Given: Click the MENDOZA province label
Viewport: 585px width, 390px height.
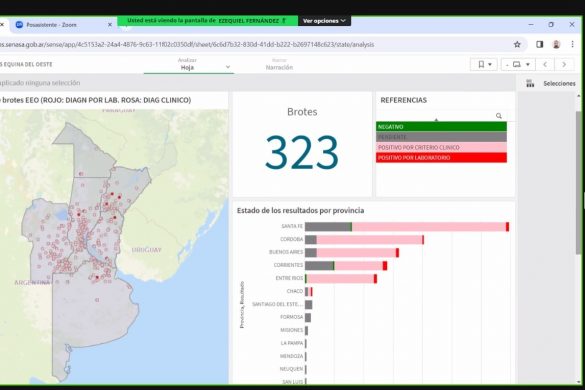Looking at the screenshot, I should pyautogui.click(x=292, y=356).
